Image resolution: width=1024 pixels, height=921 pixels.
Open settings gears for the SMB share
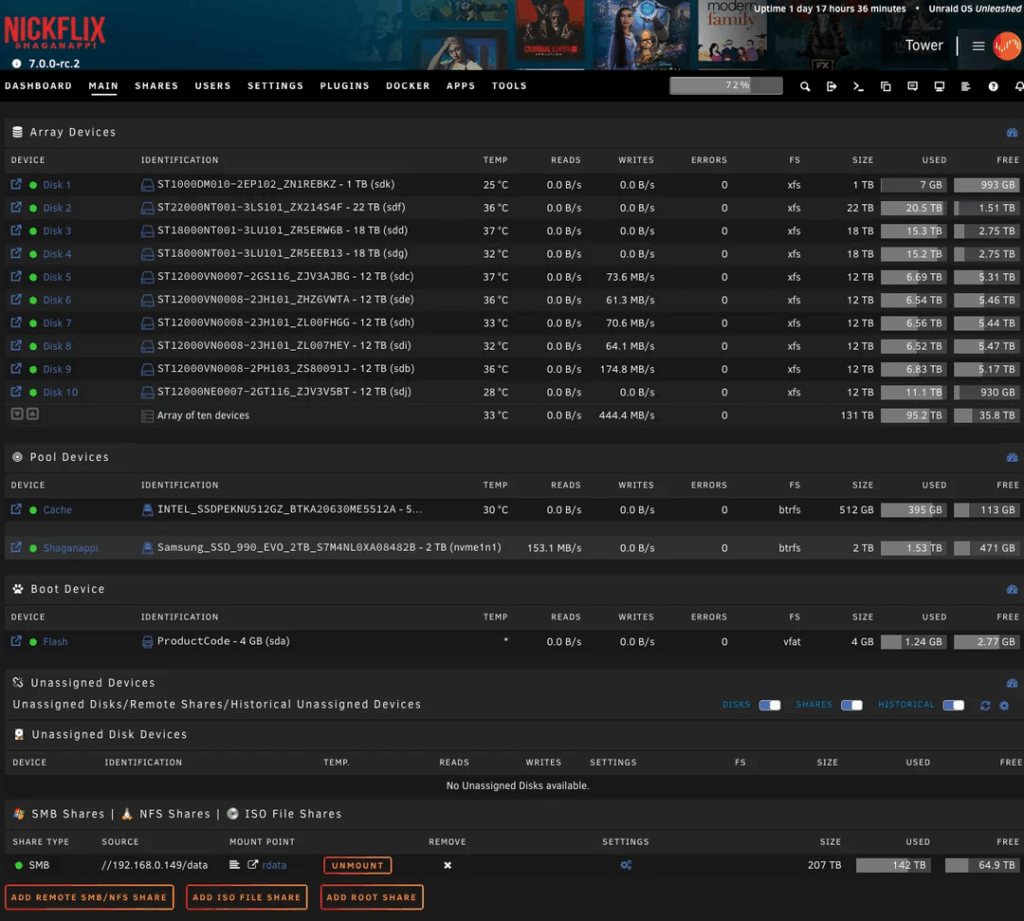626,865
